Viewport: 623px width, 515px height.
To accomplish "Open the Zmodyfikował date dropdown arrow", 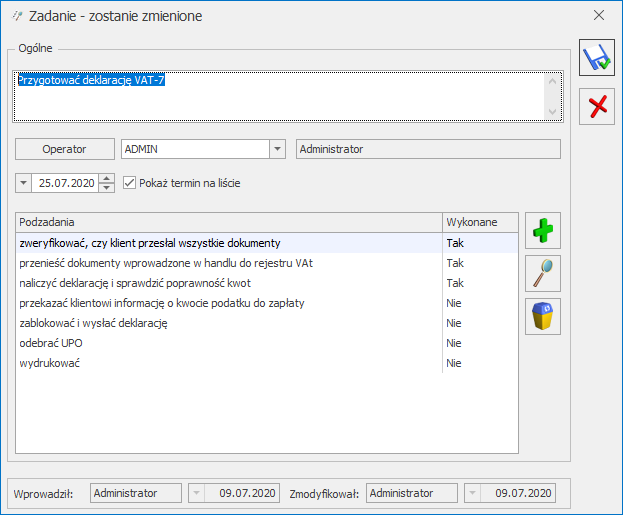I will pos(472,493).
